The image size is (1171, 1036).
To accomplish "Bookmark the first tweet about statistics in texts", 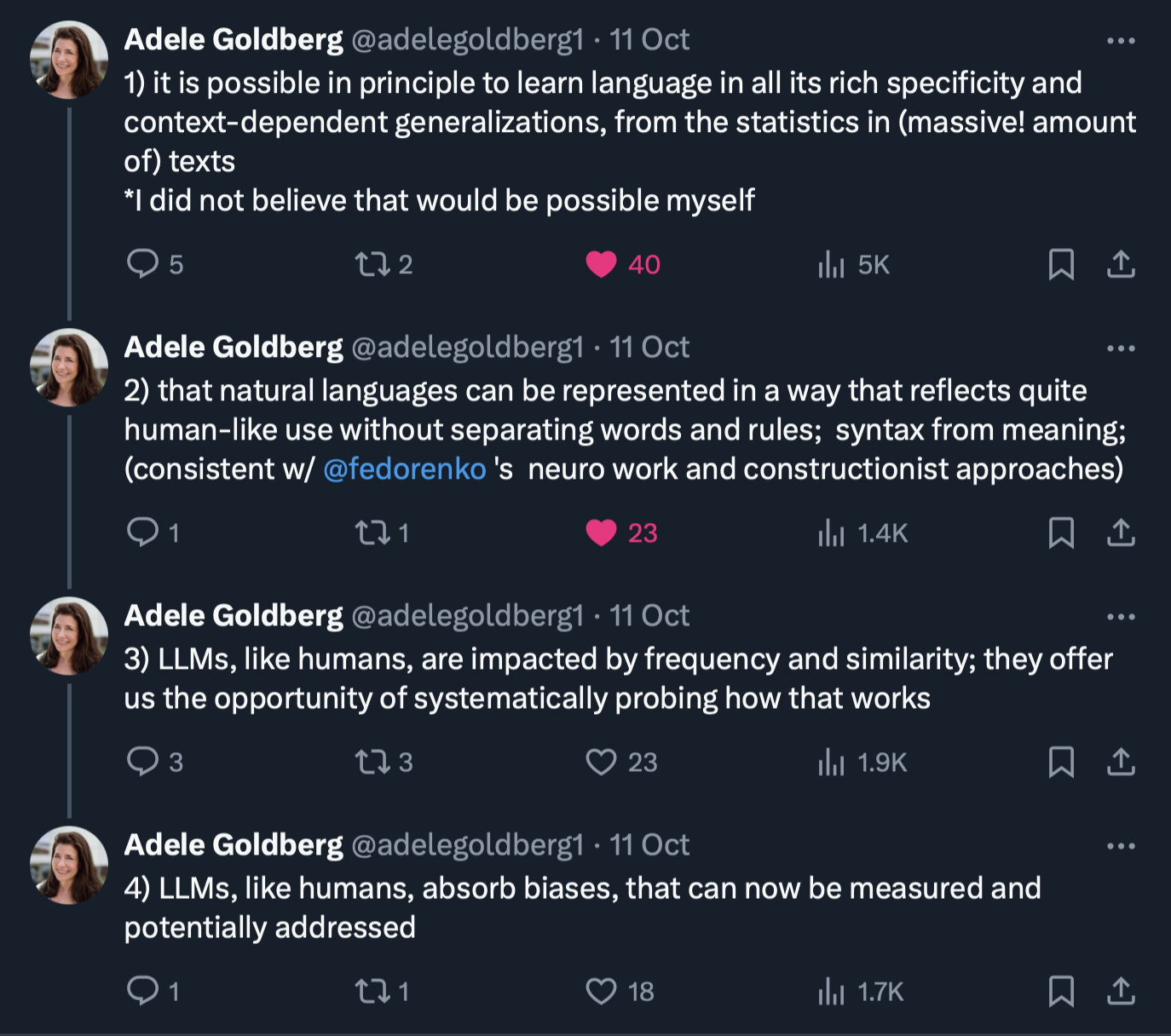I will pos(1060,265).
